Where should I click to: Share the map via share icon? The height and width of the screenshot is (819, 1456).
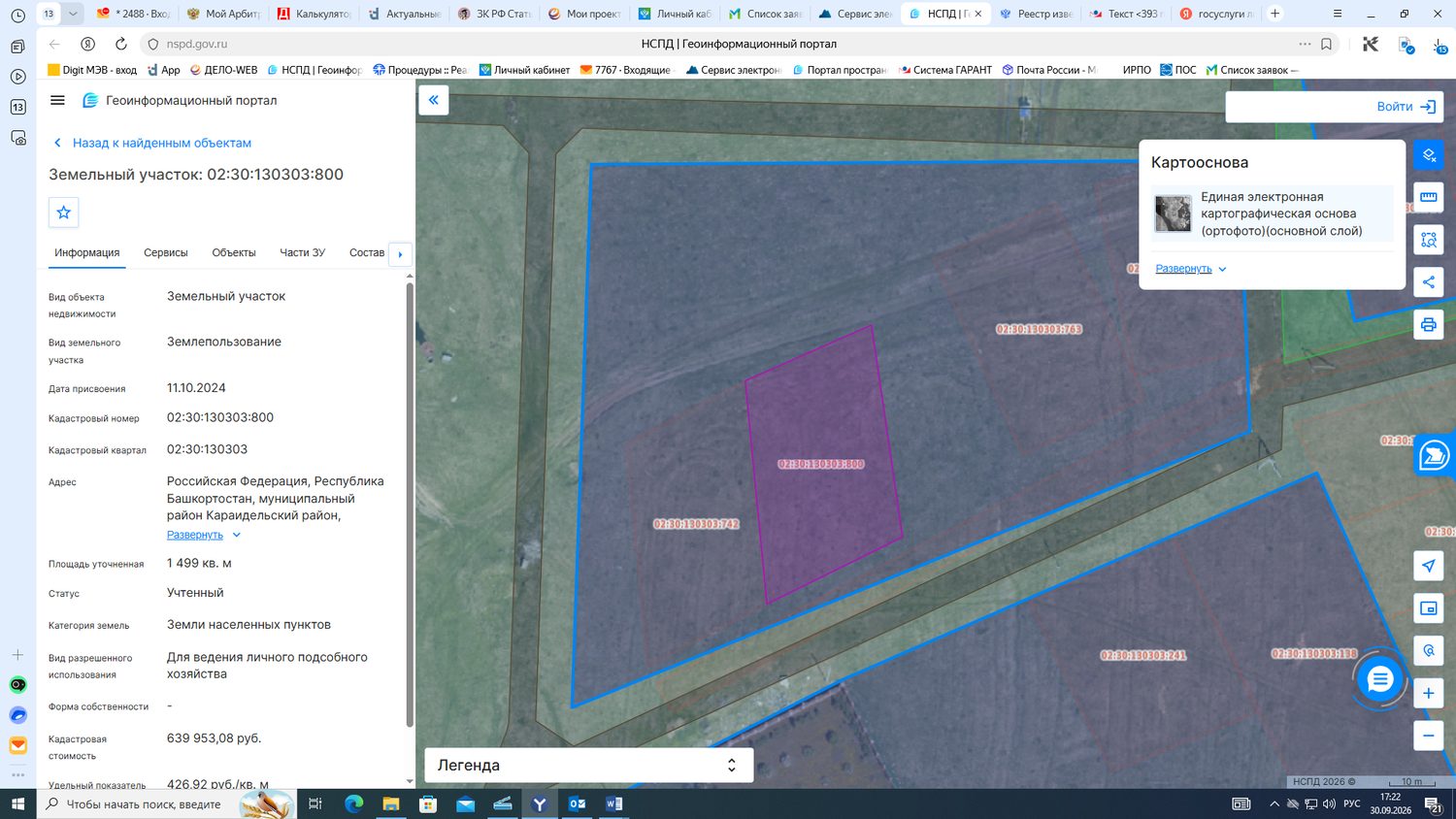(1428, 282)
